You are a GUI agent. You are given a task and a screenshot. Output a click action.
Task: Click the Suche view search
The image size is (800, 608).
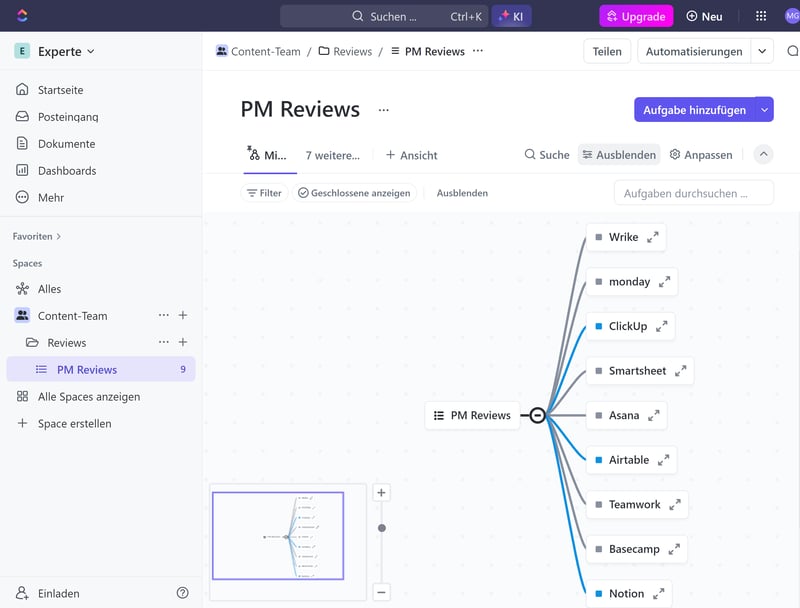547,155
